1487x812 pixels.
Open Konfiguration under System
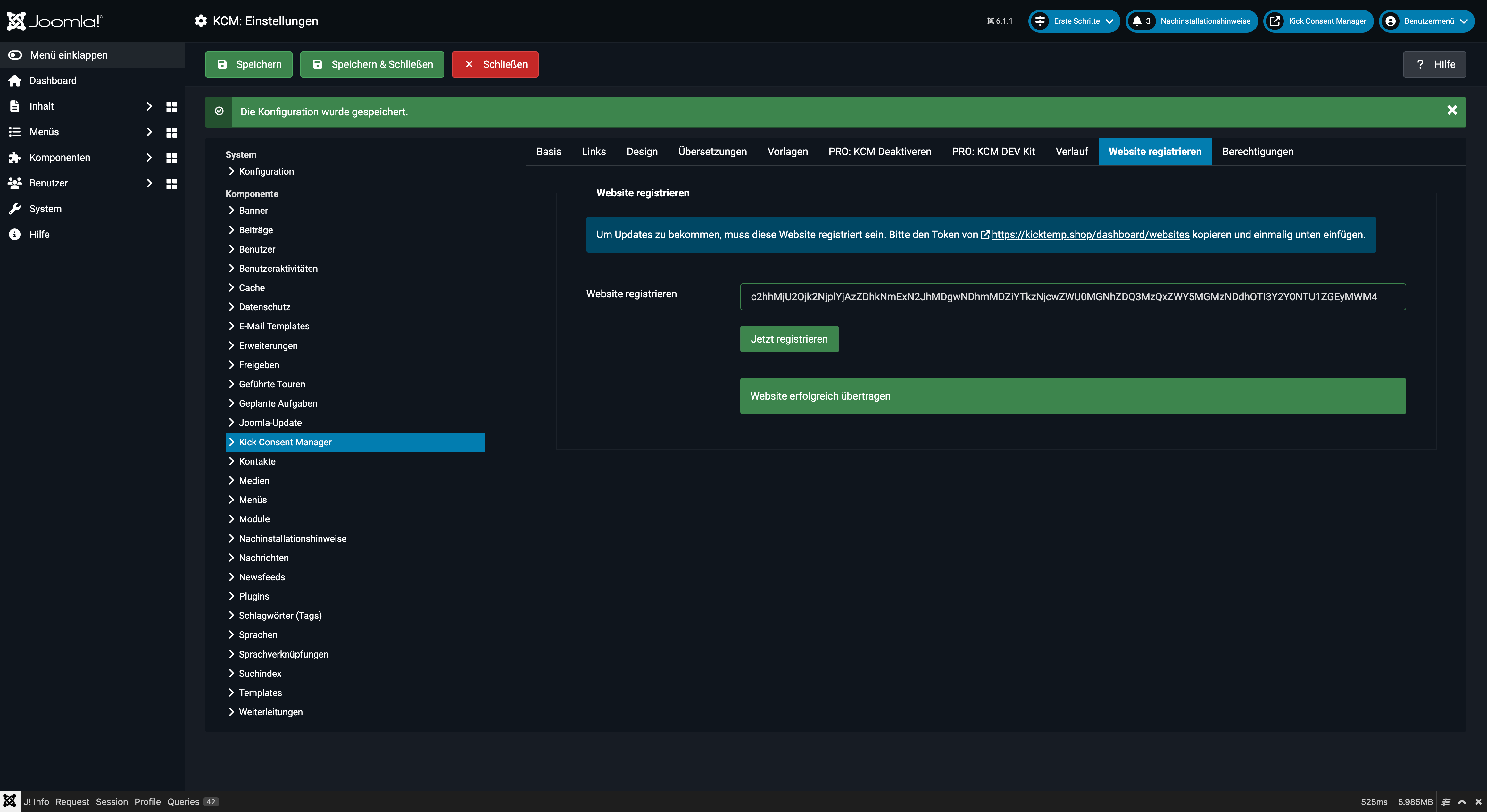pyautogui.click(x=266, y=171)
